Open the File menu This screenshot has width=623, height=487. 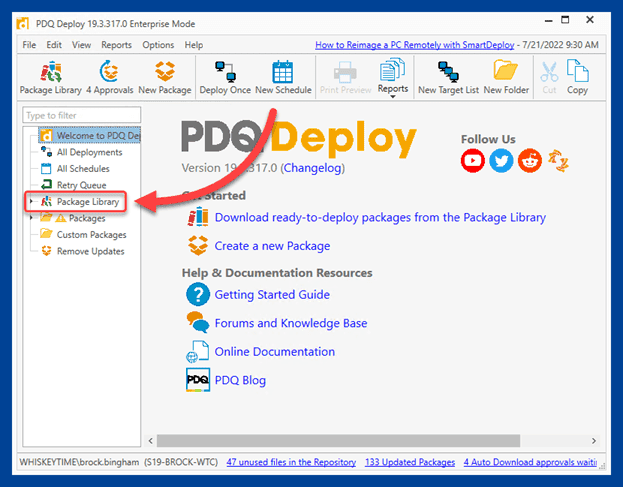click(29, 45)
